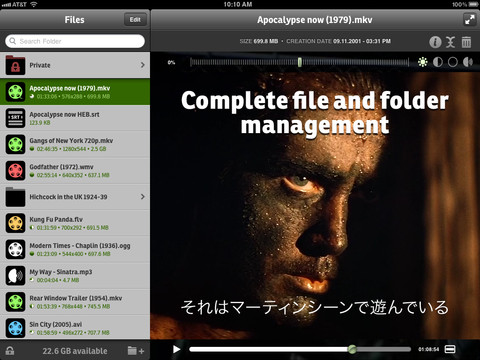Image resolution: width=480 pixels, height=360 pixels.
Task: Open file info with the 'i' icon
Action: point(435,42)
